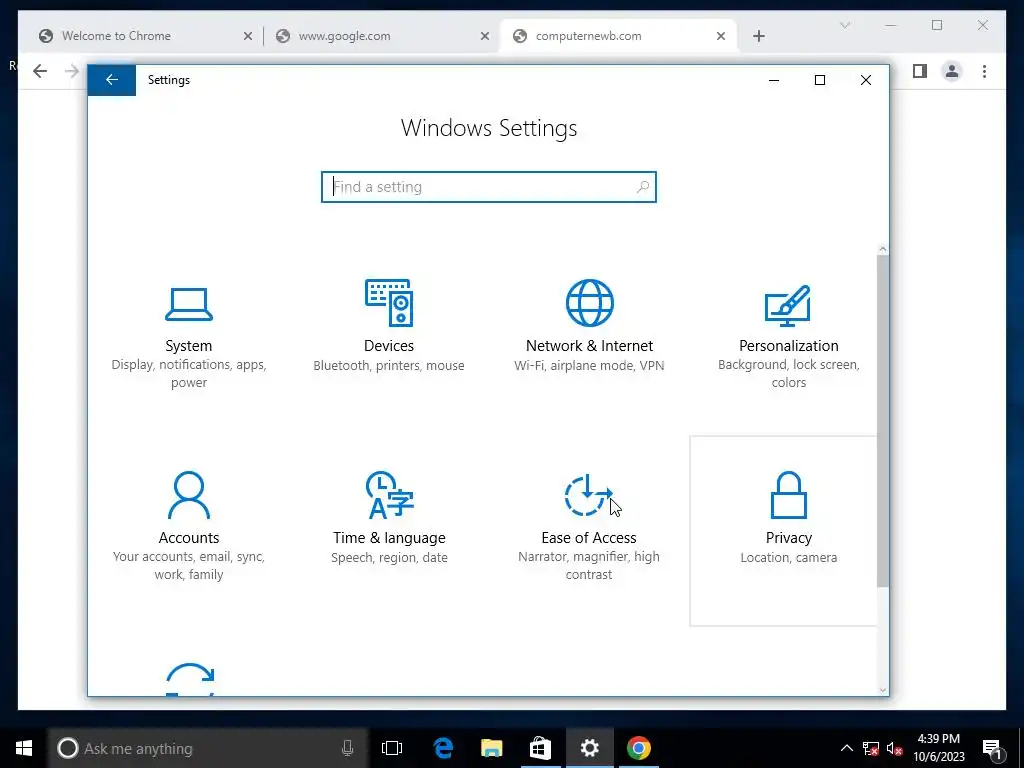Open the Chrome three-dot menu
Screen dimensions: 1024x768
(x=984, y=71)
